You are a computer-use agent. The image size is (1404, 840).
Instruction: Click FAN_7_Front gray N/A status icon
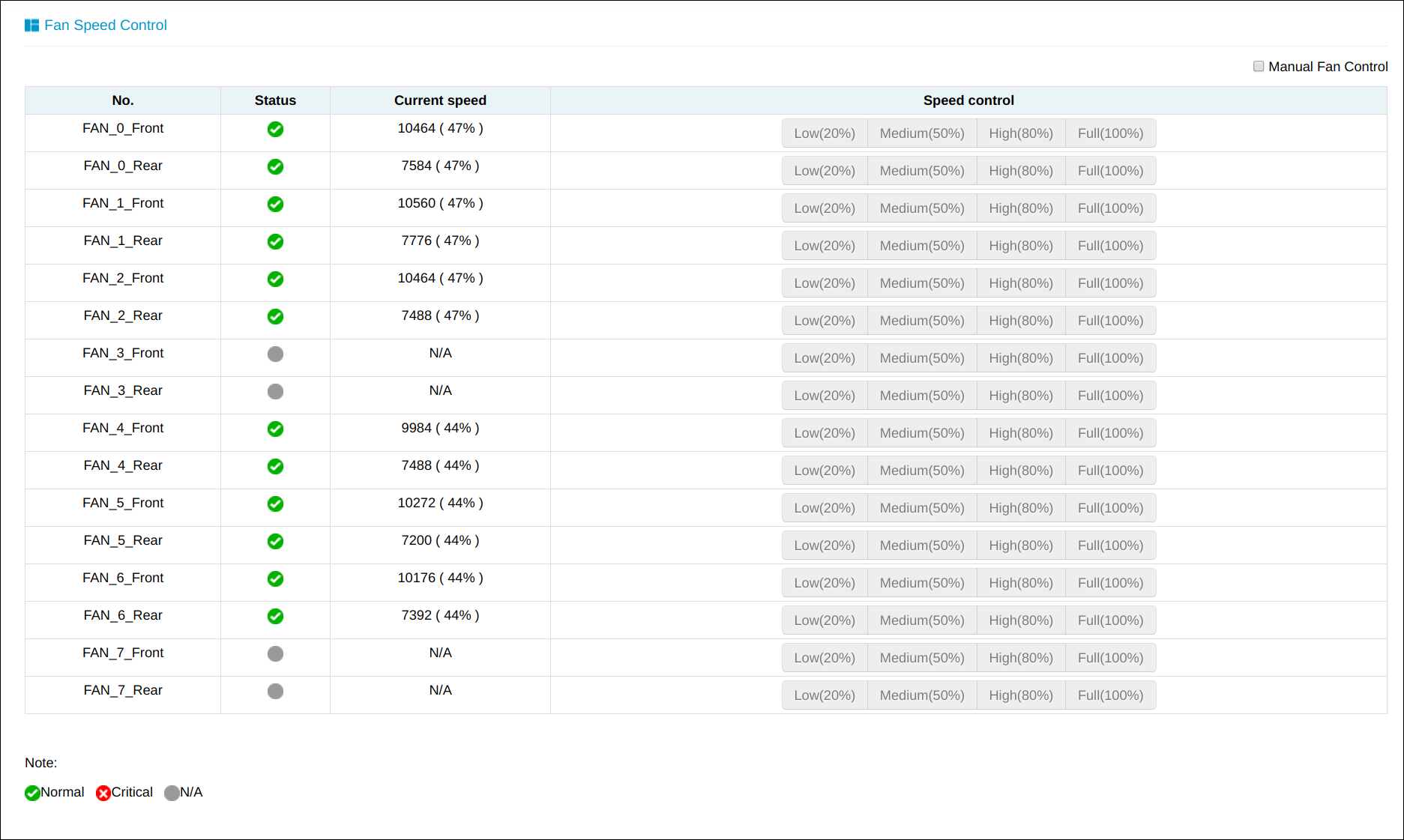point(275,653)
